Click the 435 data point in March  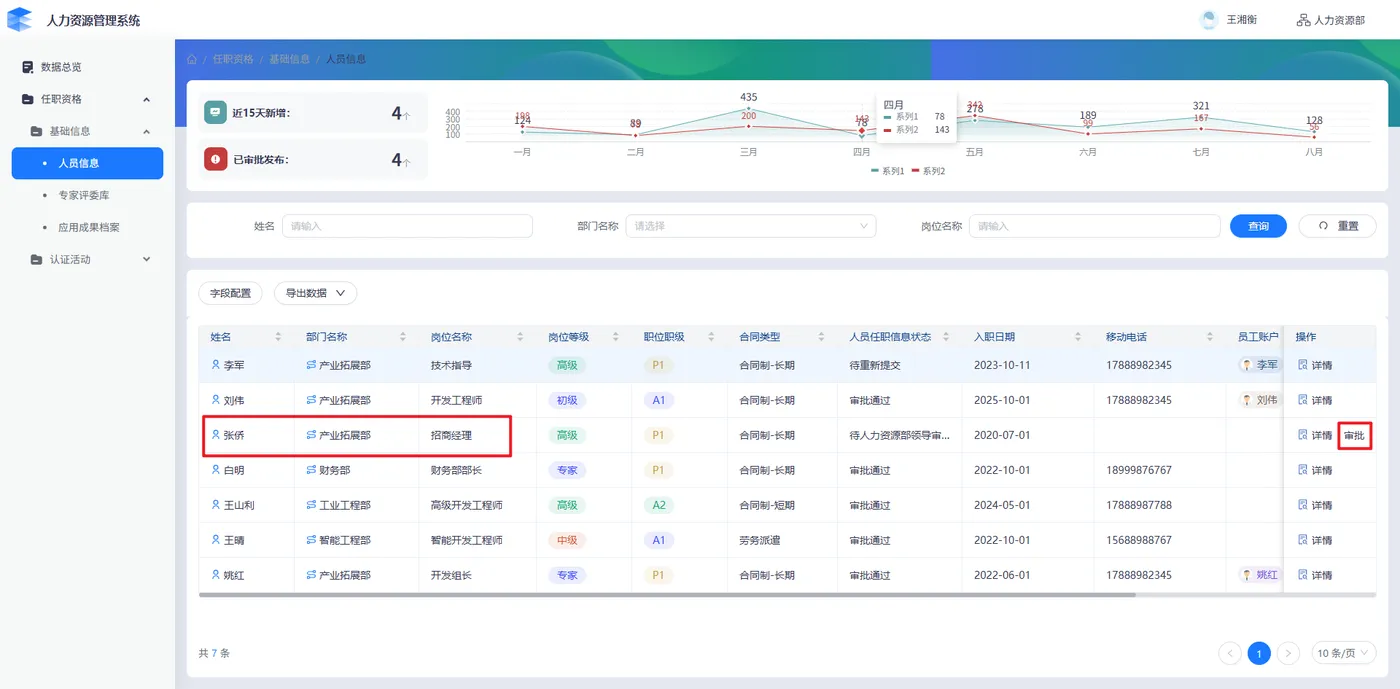748,108
